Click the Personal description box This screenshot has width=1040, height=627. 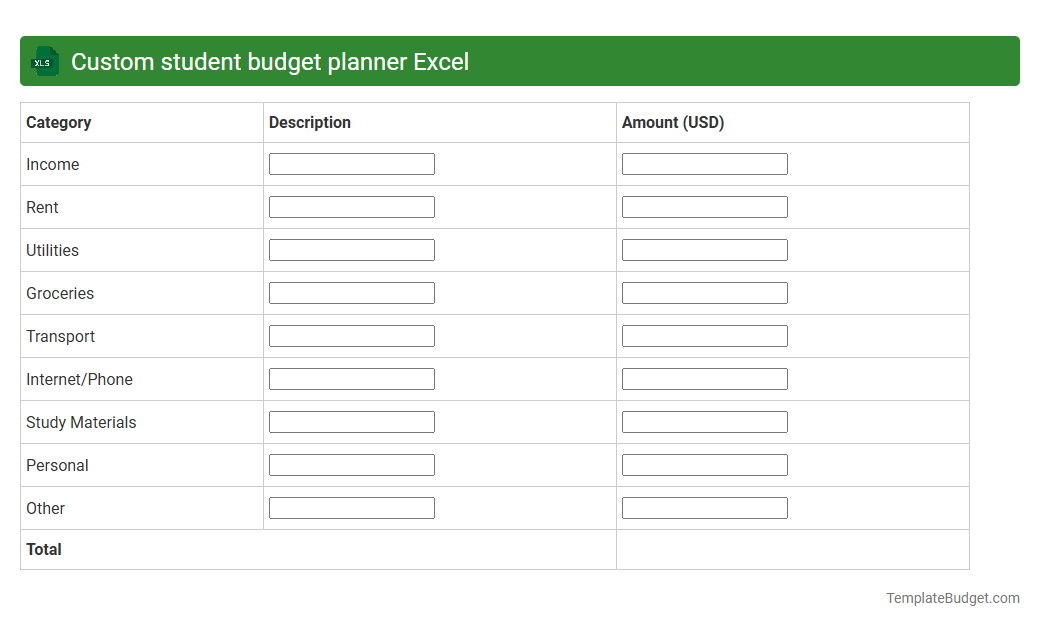pyautogui.click(x=351, y=464)
